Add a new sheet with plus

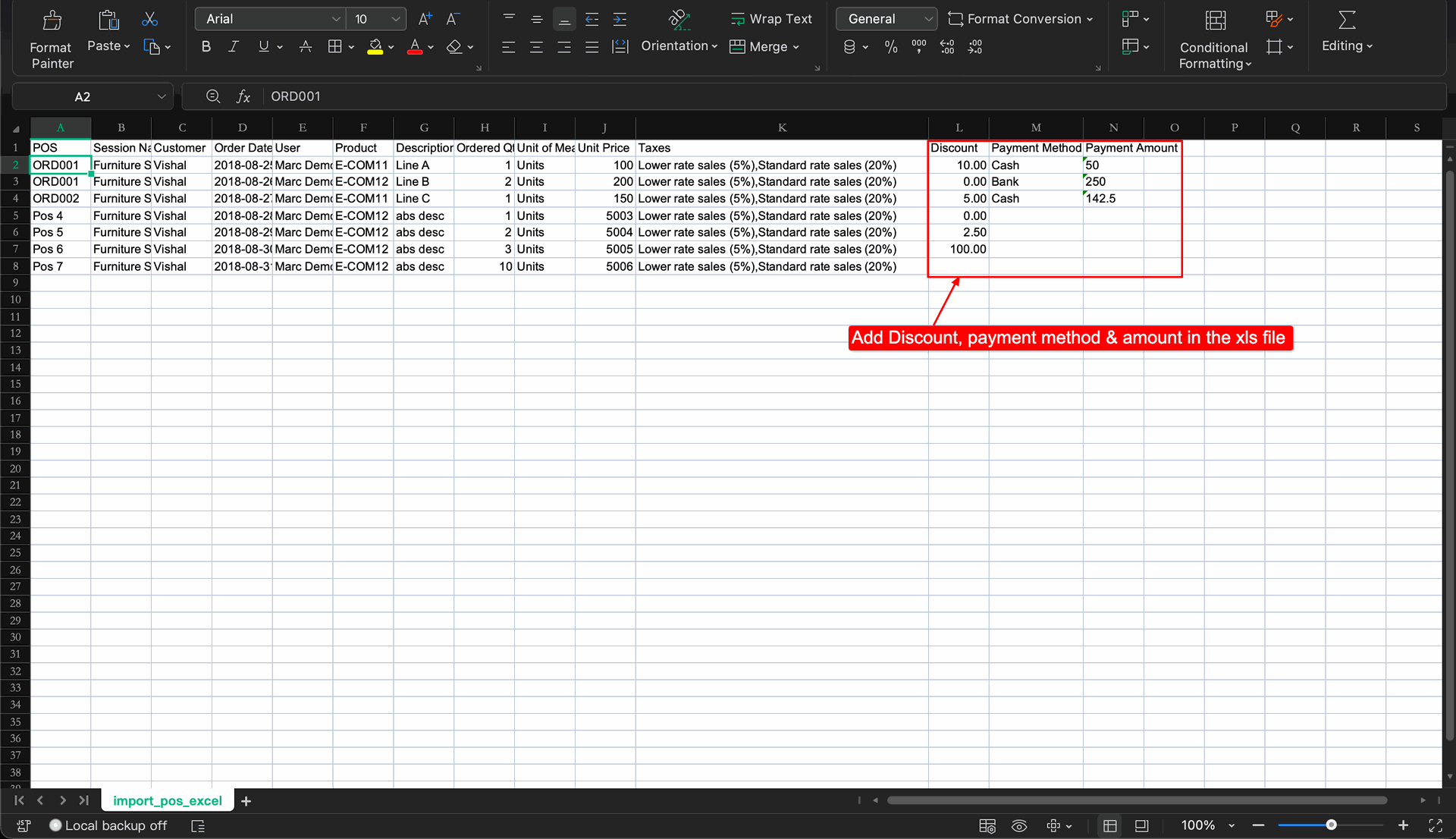click(x=246, y=801)
